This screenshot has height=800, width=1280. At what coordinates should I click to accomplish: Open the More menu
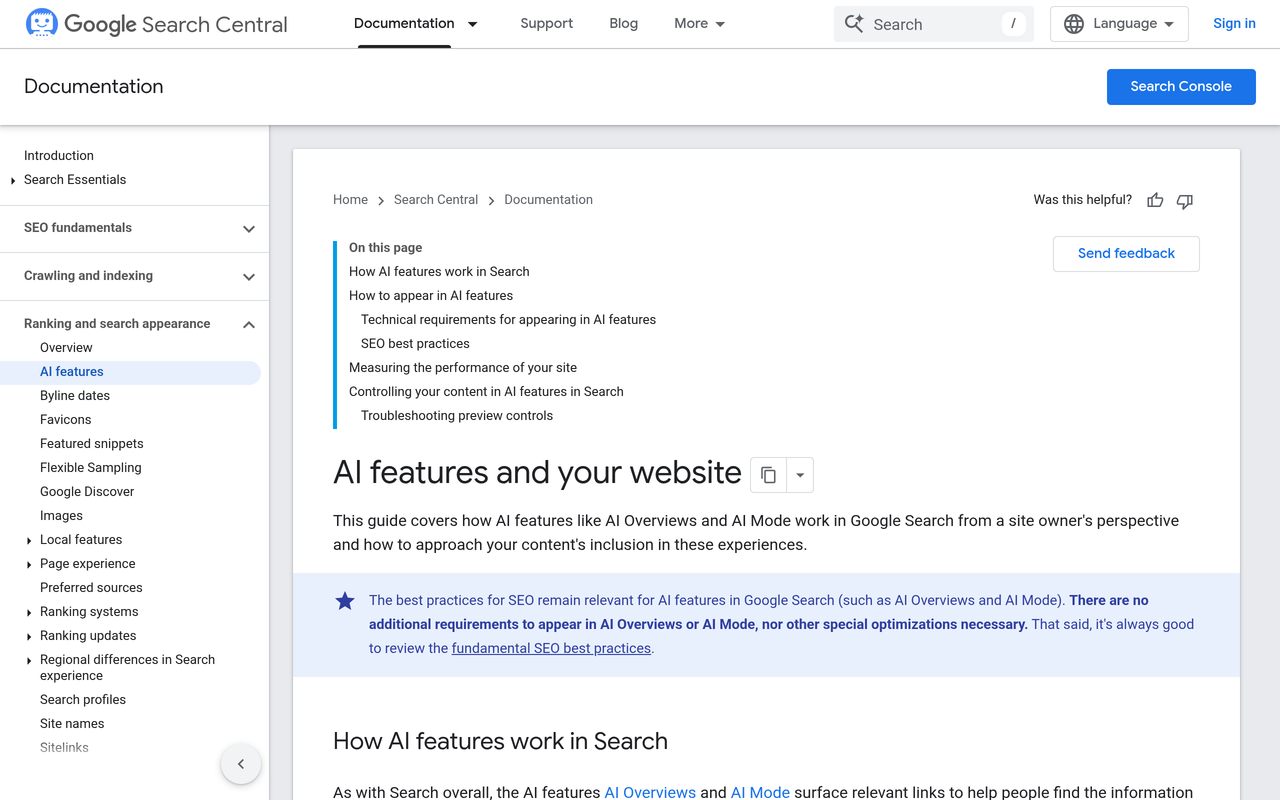[x=700, y=24]
